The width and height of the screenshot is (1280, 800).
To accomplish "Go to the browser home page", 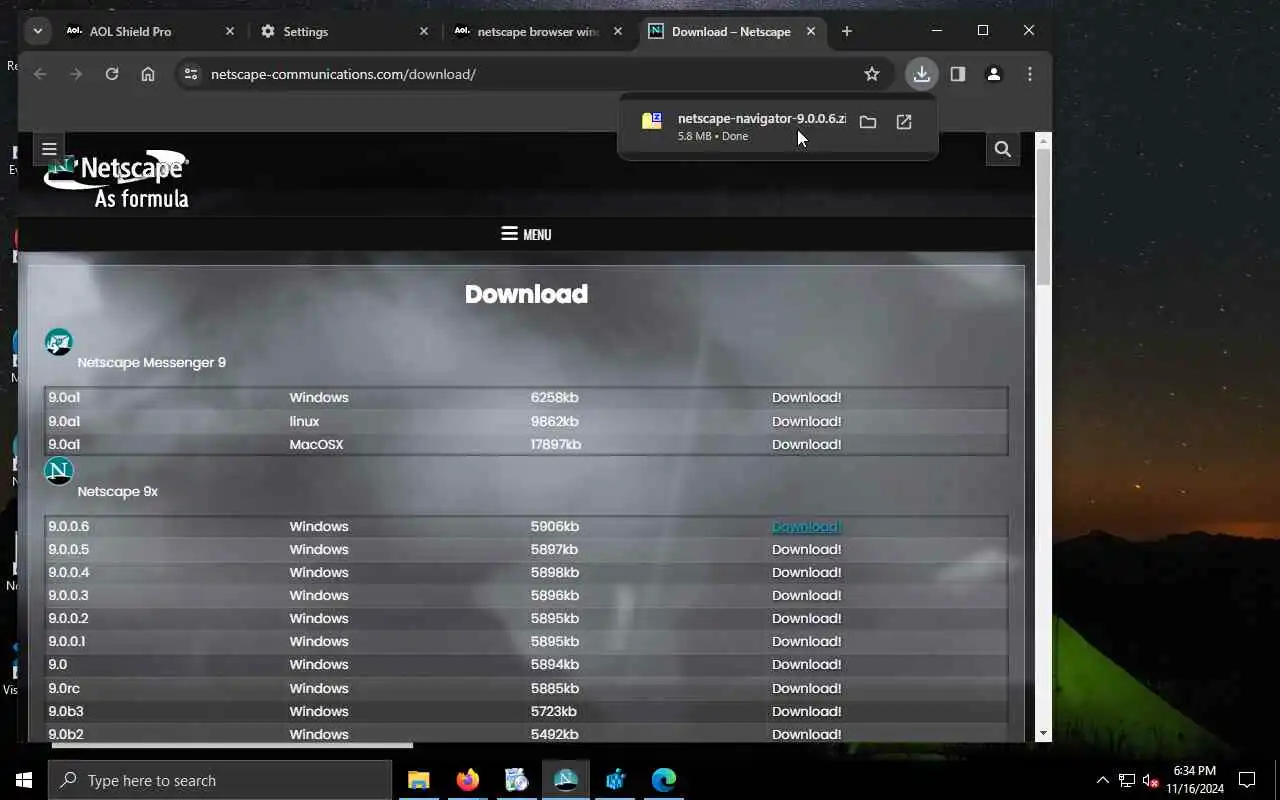I will (148, 74).
